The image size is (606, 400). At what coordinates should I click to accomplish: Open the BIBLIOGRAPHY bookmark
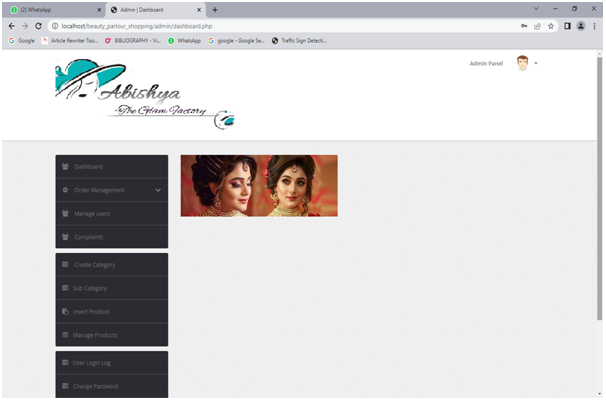[x=133, y=41]
